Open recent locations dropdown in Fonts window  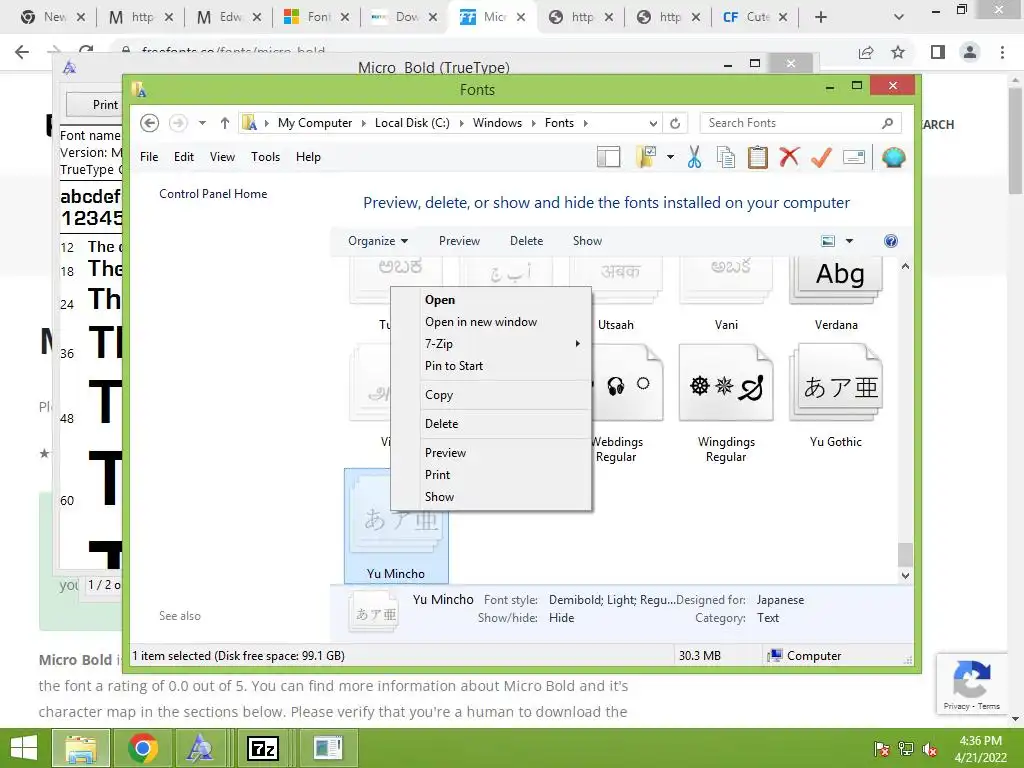202,123
